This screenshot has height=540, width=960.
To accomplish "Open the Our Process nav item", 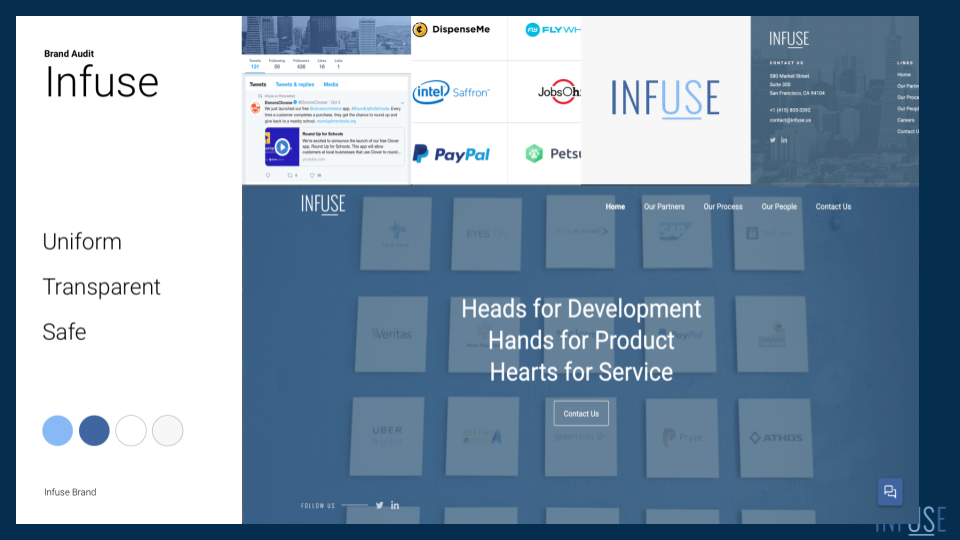I will [722, 207].
